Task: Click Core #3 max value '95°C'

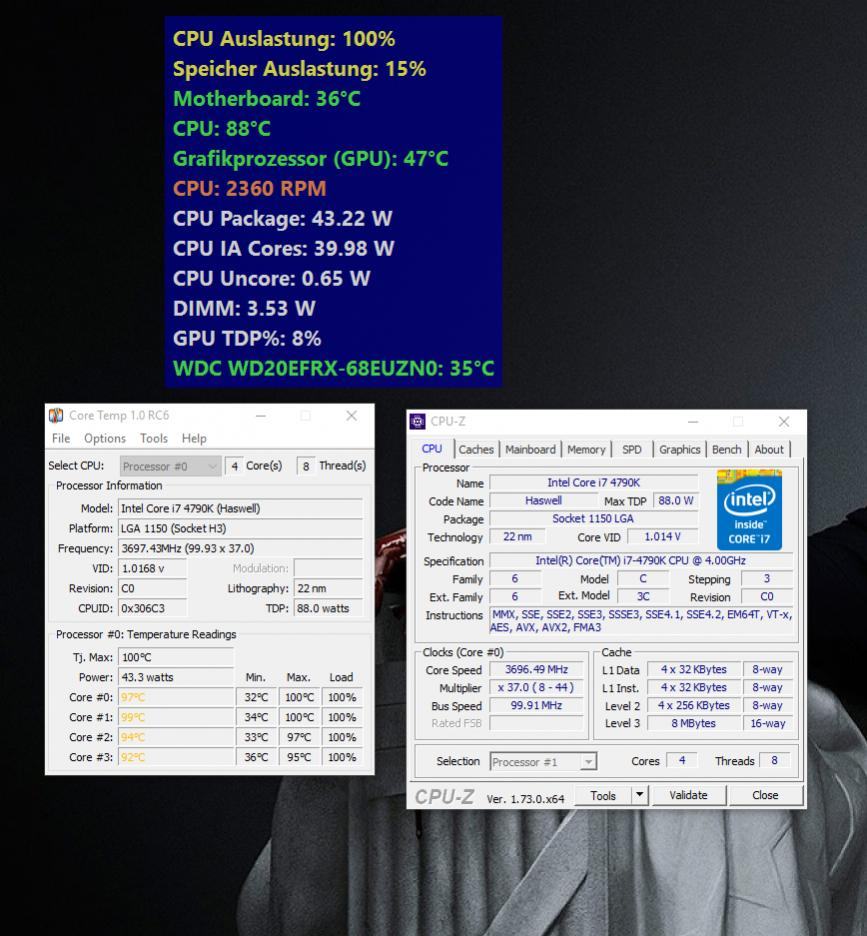Action: (x=299, y=757)
